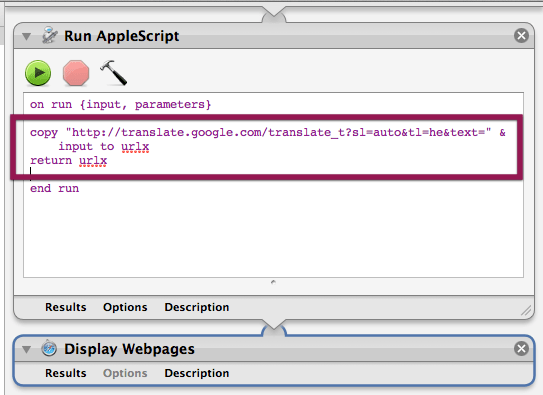
Task: Stop the script with red stop button
Action: pos(76,73)
